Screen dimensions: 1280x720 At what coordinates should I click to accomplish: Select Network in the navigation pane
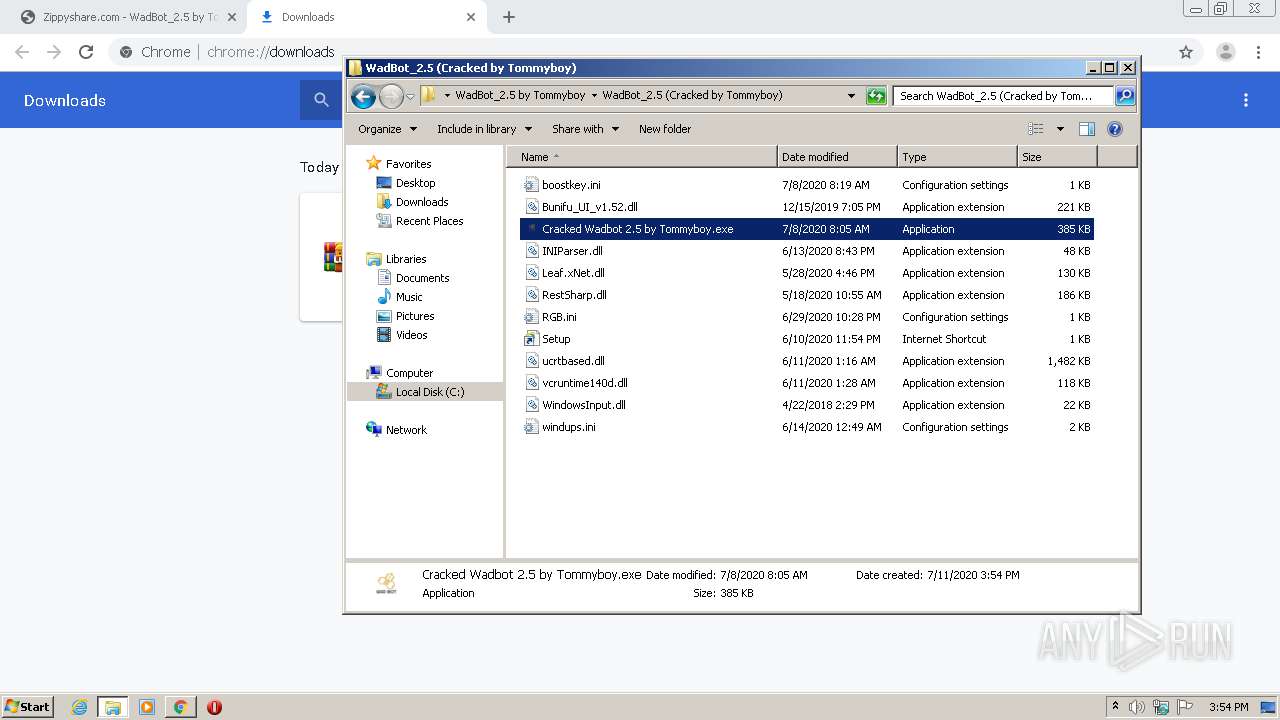(x=397, y=430)
